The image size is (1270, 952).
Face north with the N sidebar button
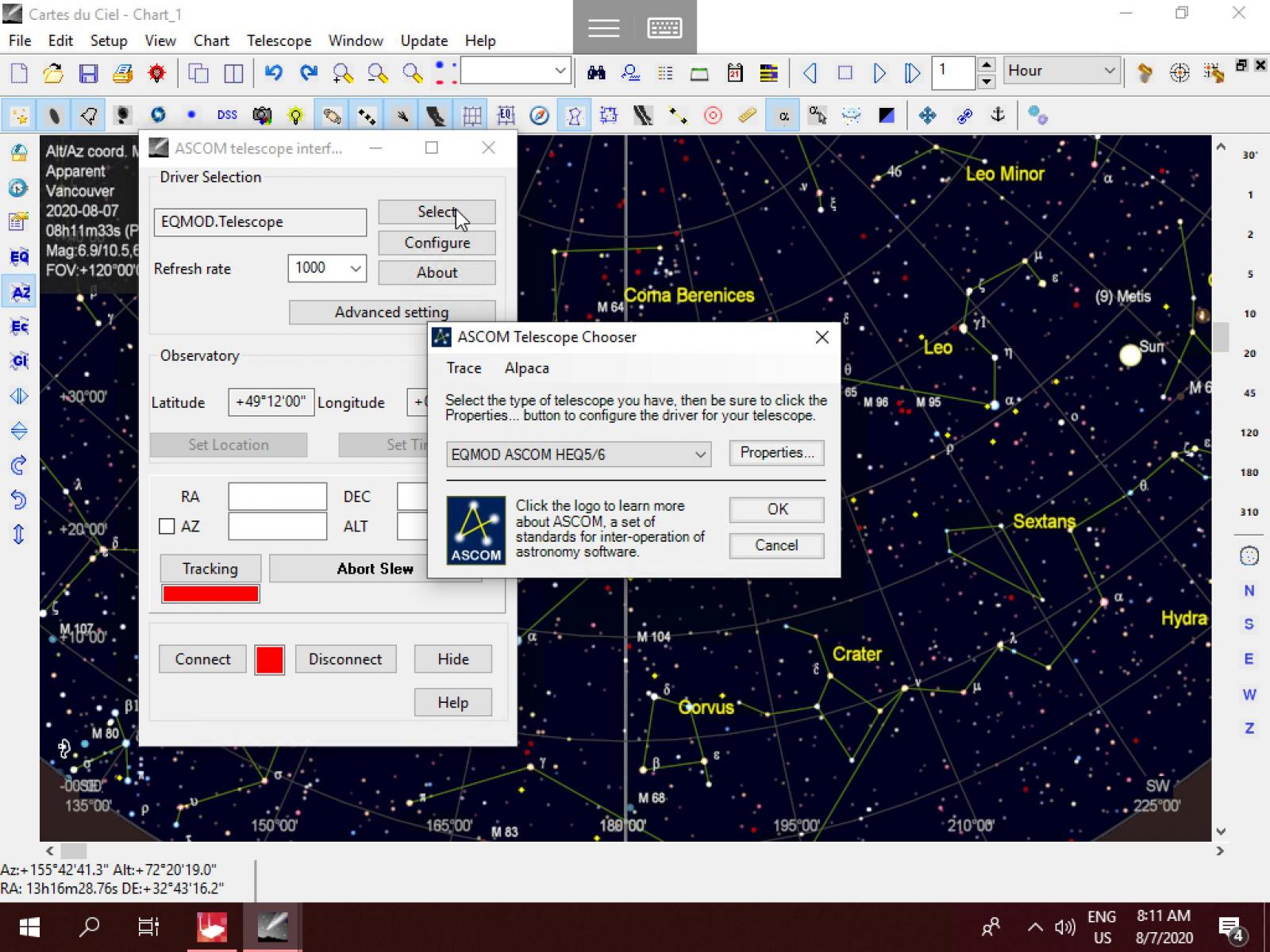coord(1249,590)
